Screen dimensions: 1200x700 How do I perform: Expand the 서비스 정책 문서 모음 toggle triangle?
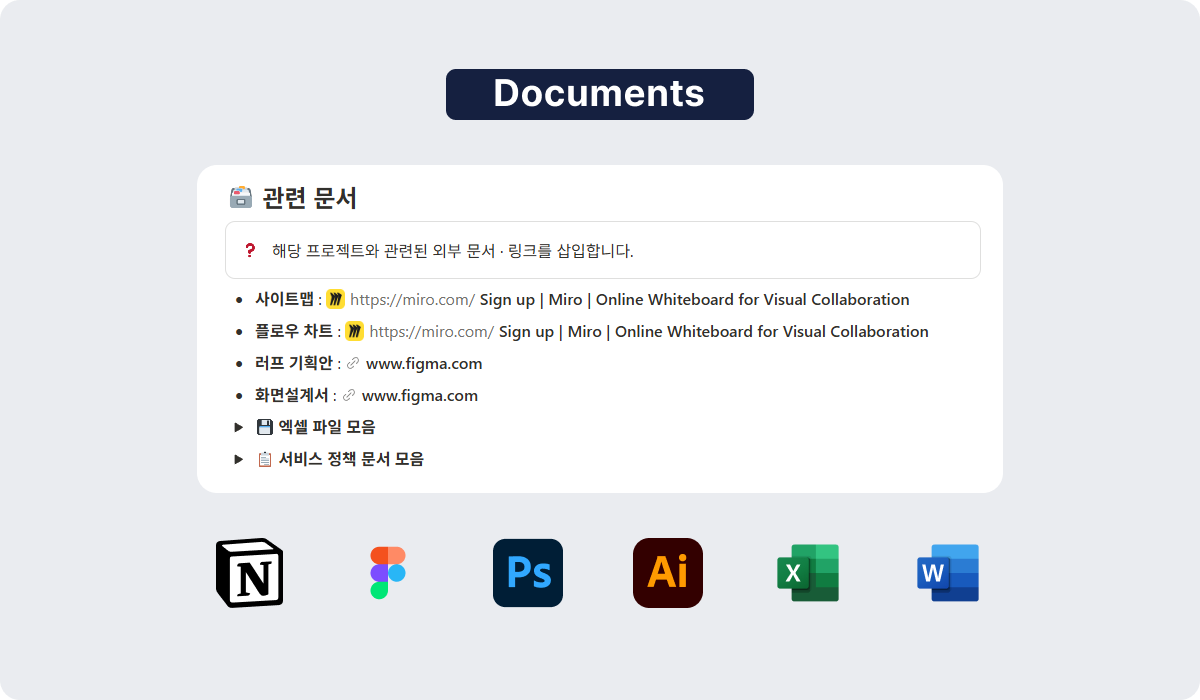tap(239, 459)
